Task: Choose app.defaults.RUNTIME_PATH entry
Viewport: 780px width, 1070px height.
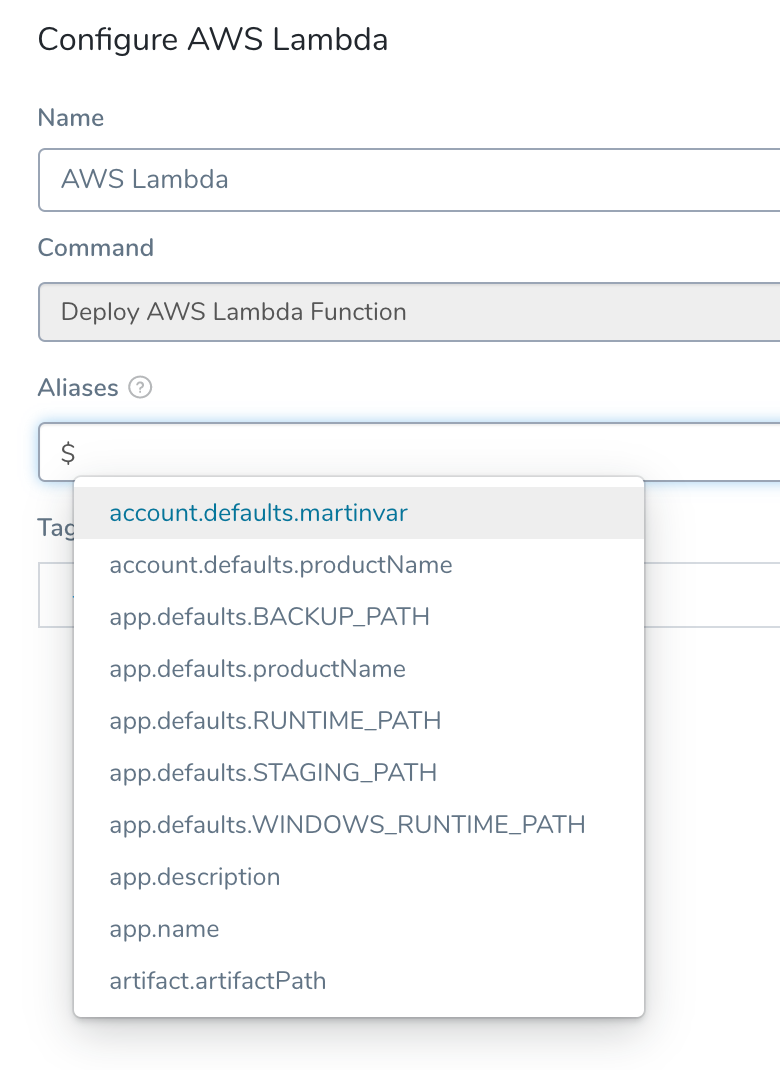Action: [359, 721]
